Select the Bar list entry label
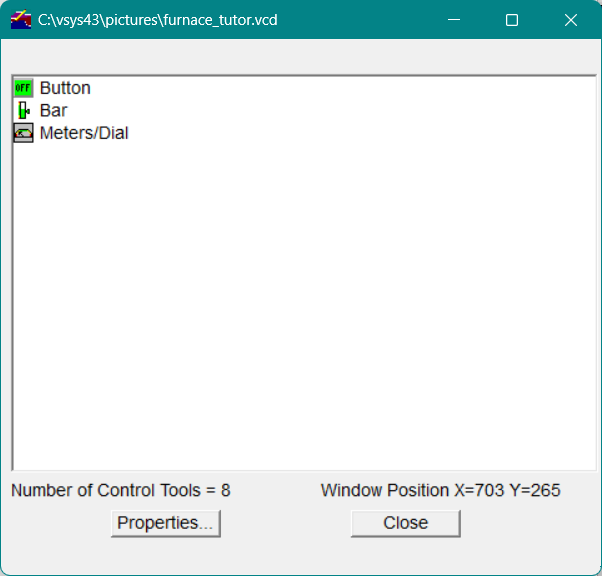This screenshot has width=602, height=576. pyautogui.click(x=53, y=110)
